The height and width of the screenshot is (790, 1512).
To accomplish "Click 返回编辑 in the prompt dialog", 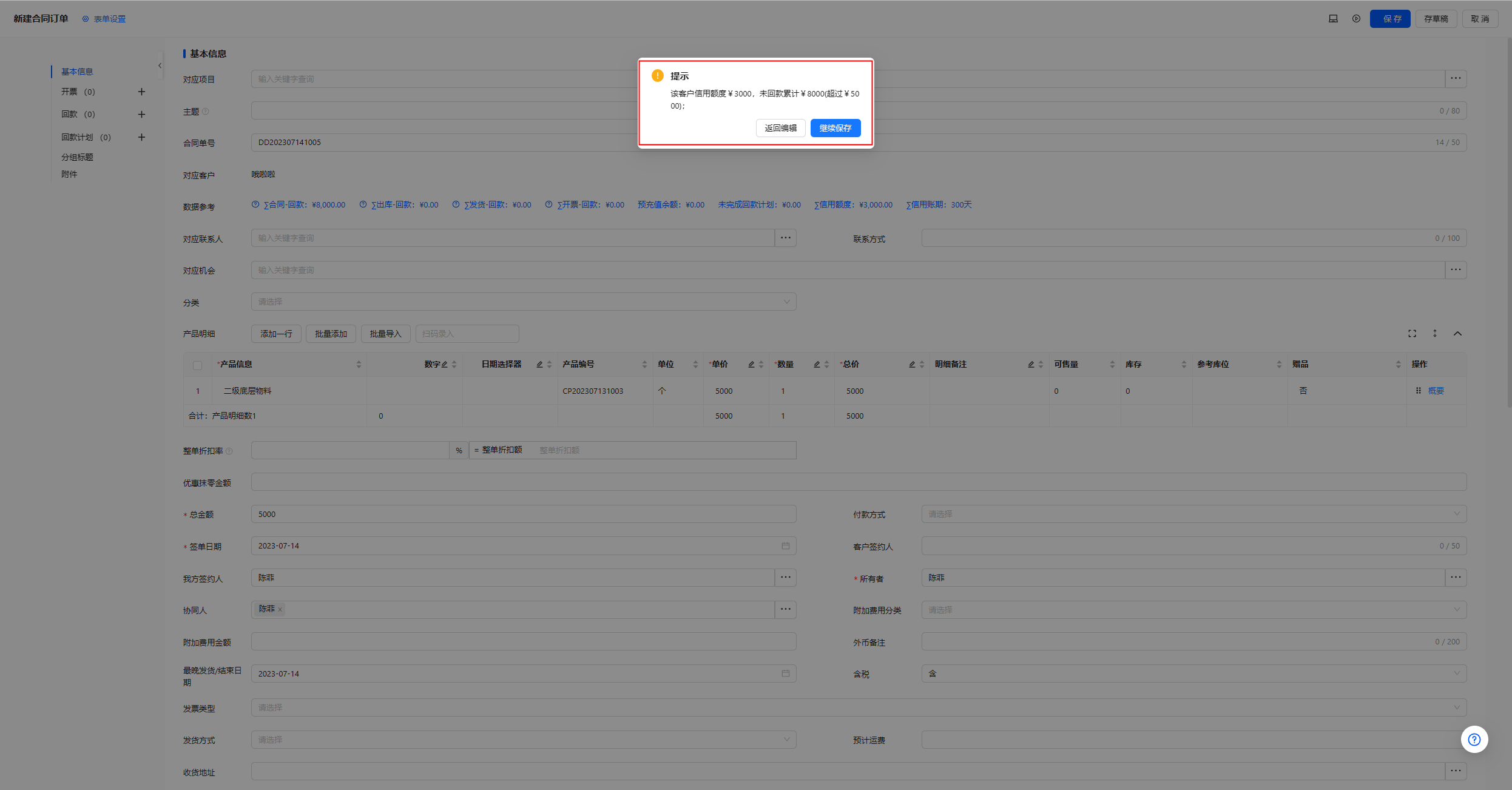I will pyautogui.click(x=780, y=128).
